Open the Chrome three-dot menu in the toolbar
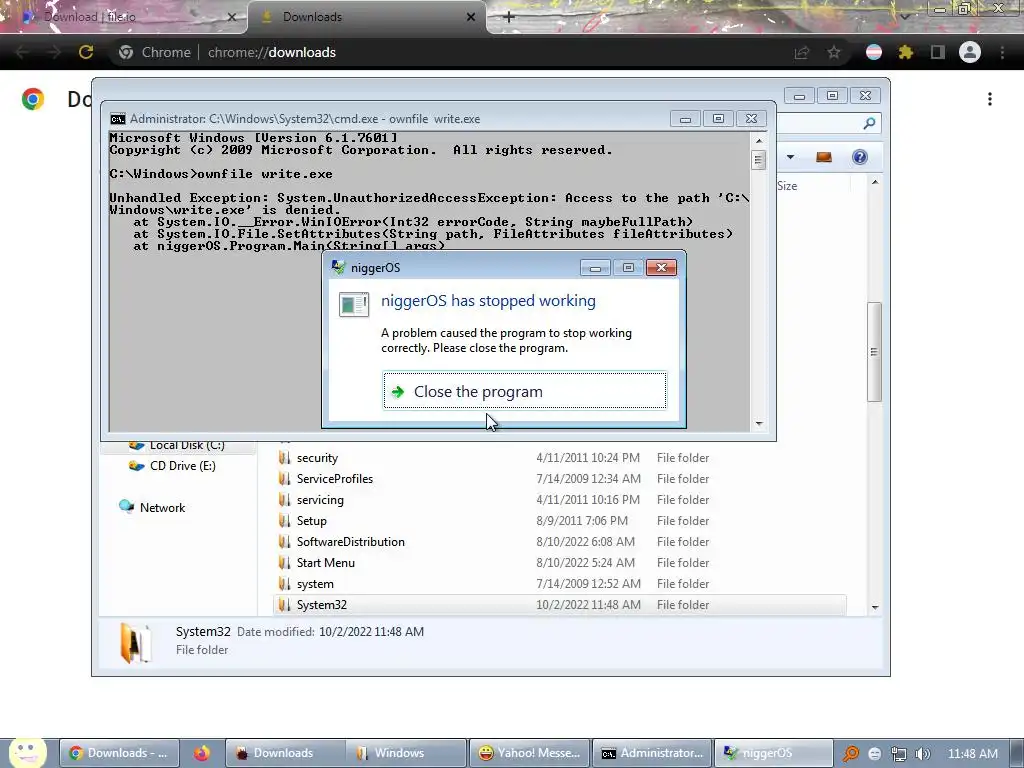Screen dimensions: 1024x768 pos(1002,52)
